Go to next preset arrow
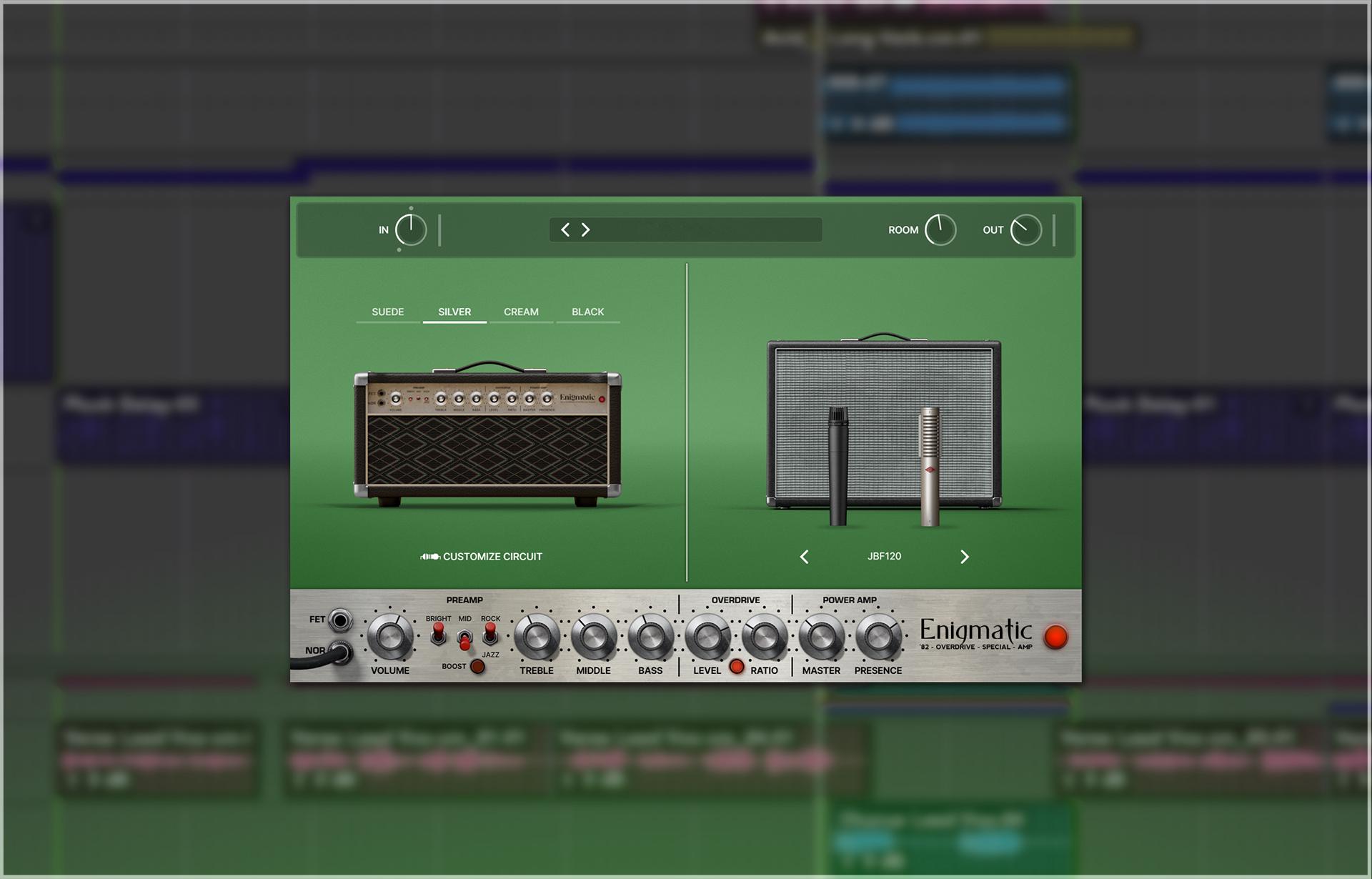Screen dimensions: 1372x879 coord(586,229)
